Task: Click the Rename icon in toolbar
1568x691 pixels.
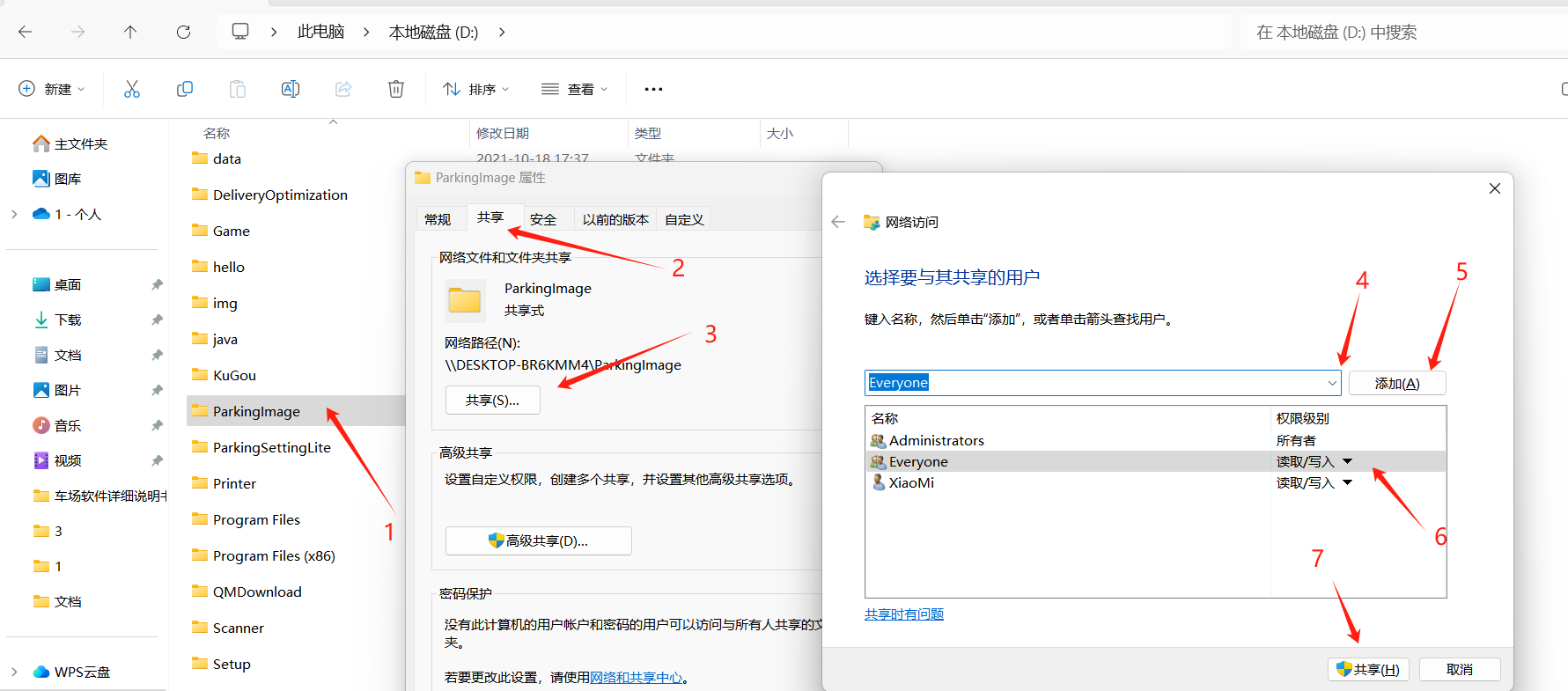Action: click(x=291, y=89)
